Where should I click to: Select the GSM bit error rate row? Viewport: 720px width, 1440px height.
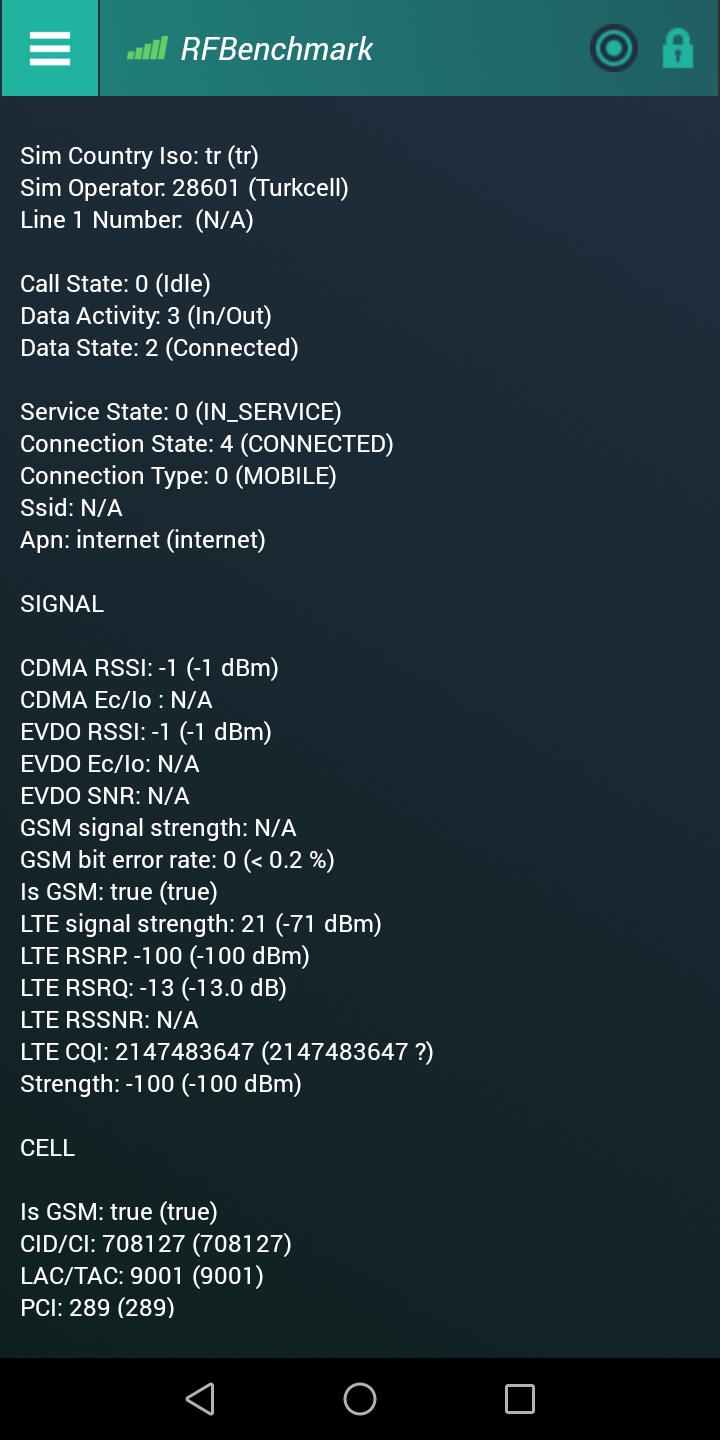(x=178, y=860)
